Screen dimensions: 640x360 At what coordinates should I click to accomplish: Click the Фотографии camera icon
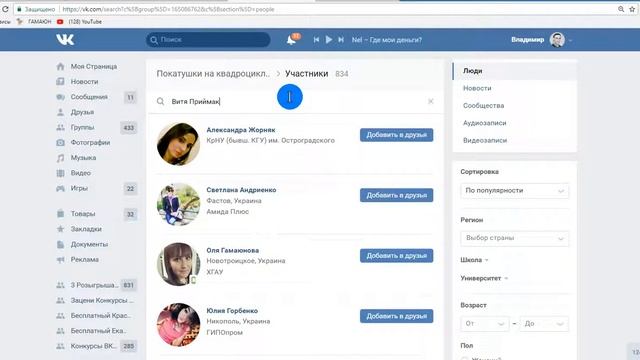pyautogui.click(x=60, y=142)
